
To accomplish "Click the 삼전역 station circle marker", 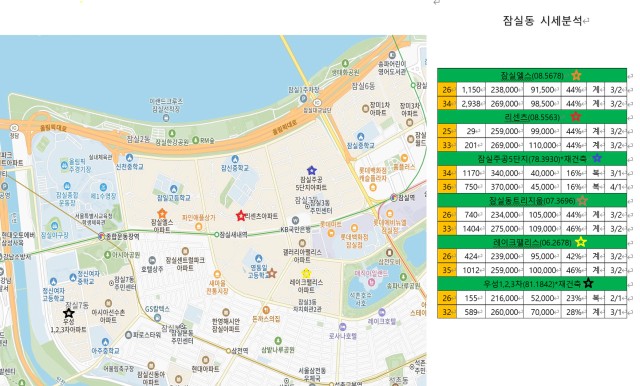I will 229,351.
